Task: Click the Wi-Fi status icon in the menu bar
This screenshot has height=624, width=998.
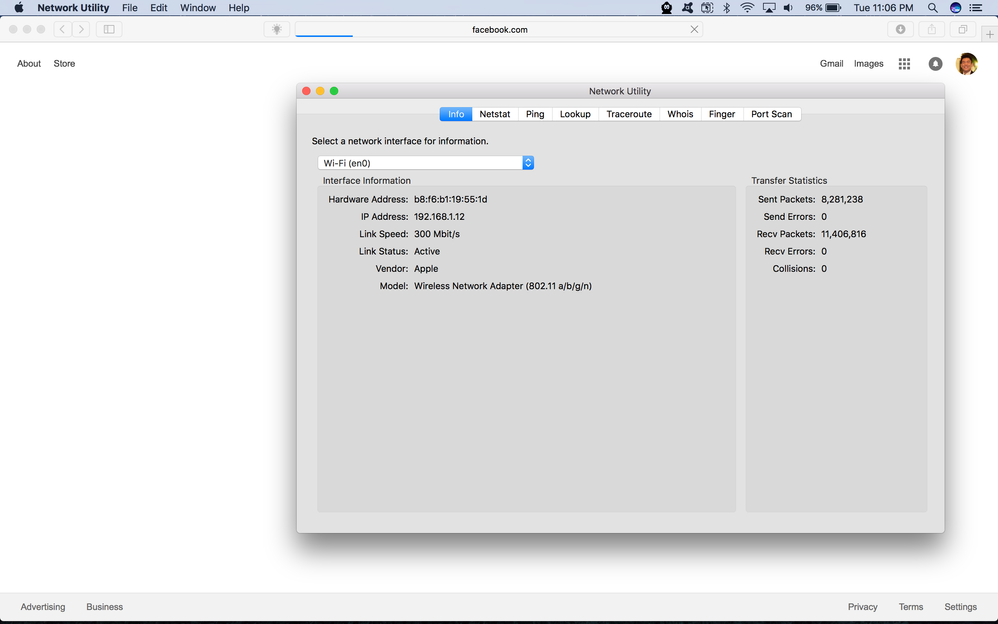Action: click(747, 8)
